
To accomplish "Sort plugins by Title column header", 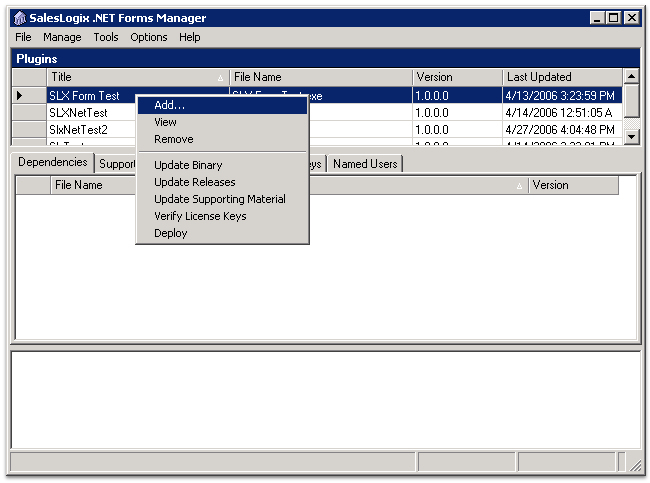I will 138,77.
